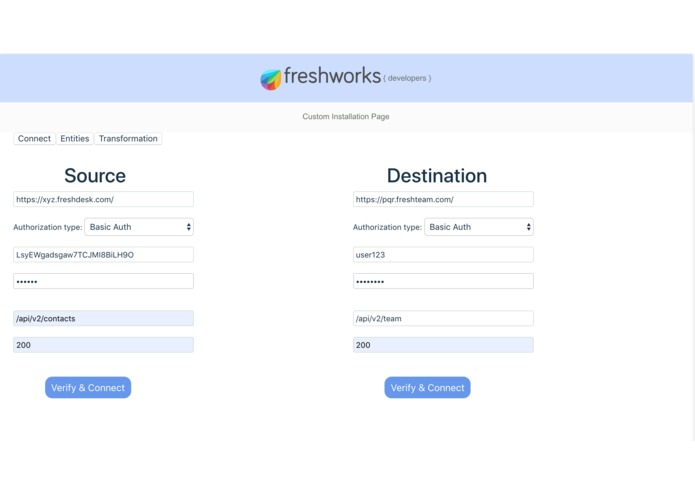Image resolution: width=695 pixels, height=494 pixels.
Task: Click Destination Verify & Connect button
Action: pyautogui.click(x=427, y=388)
